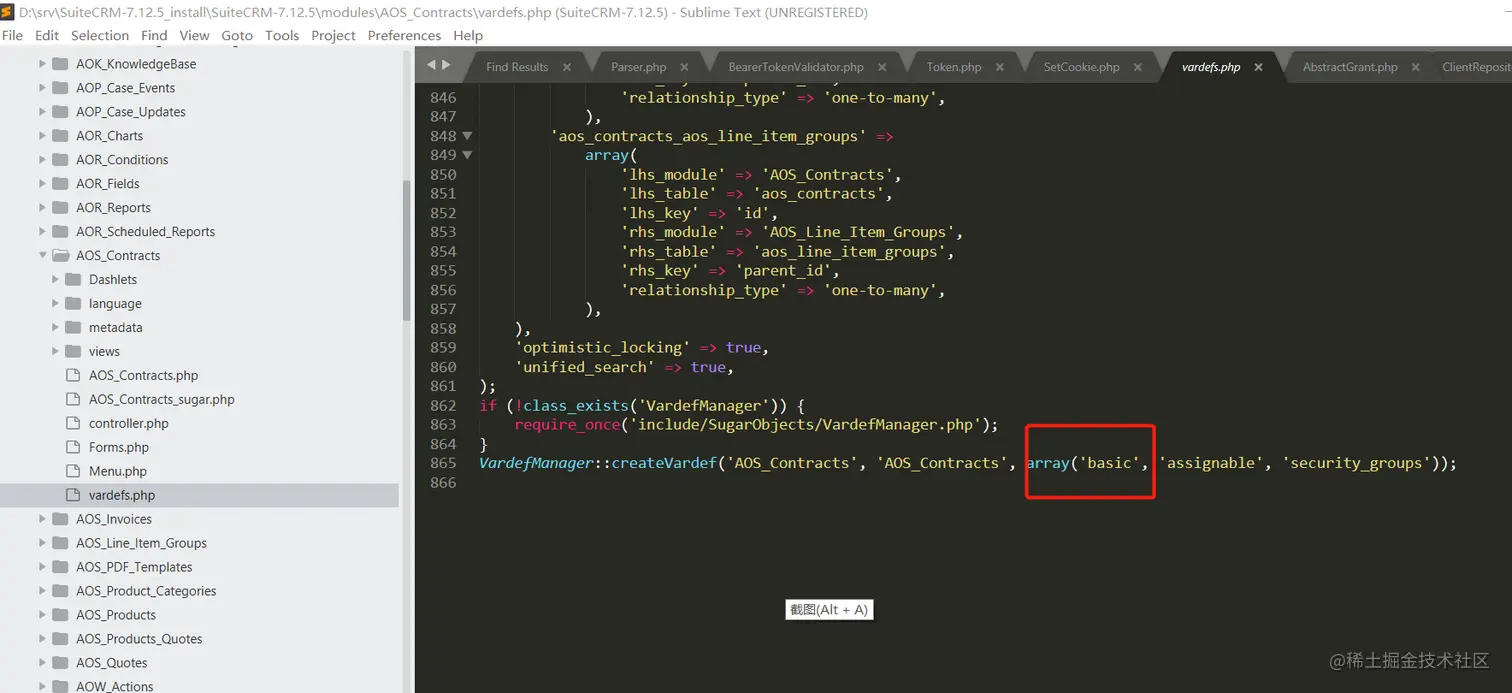Expand the AOP_Case_Events folder
Screen dimensions: 1512x693
43,88
